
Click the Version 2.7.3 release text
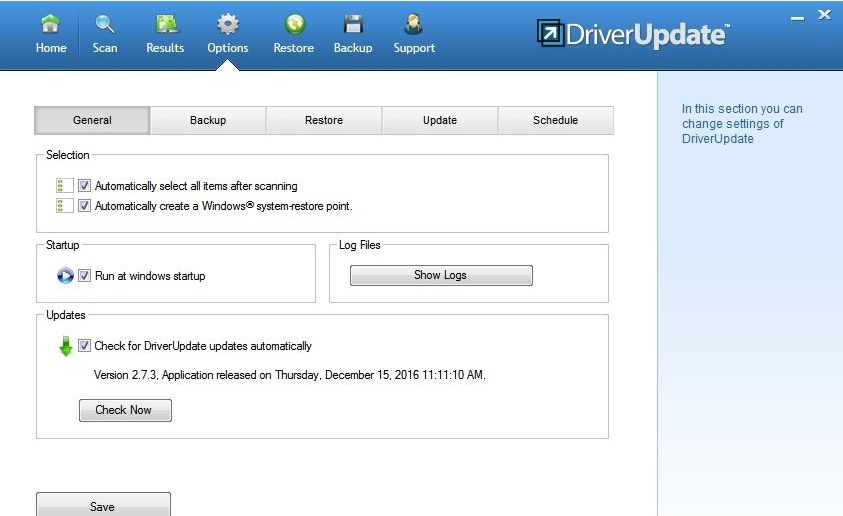pos(289,375)
